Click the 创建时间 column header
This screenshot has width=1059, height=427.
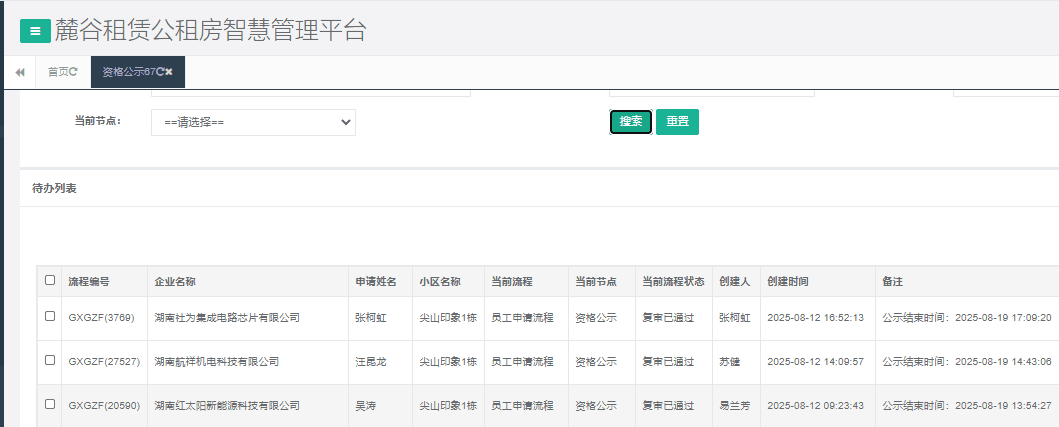coord(788,282)
